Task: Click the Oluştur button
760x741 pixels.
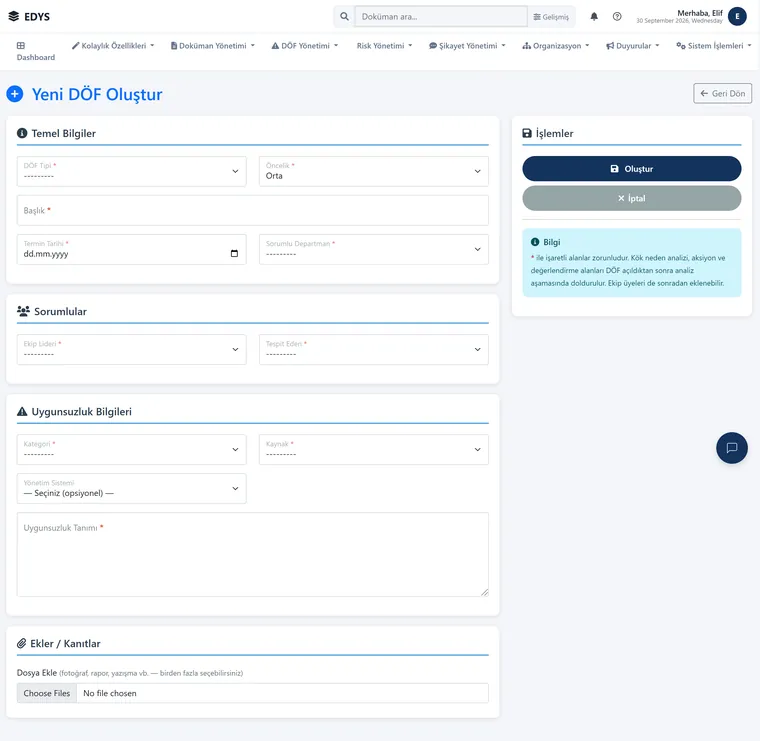Action: coord(632,169)
